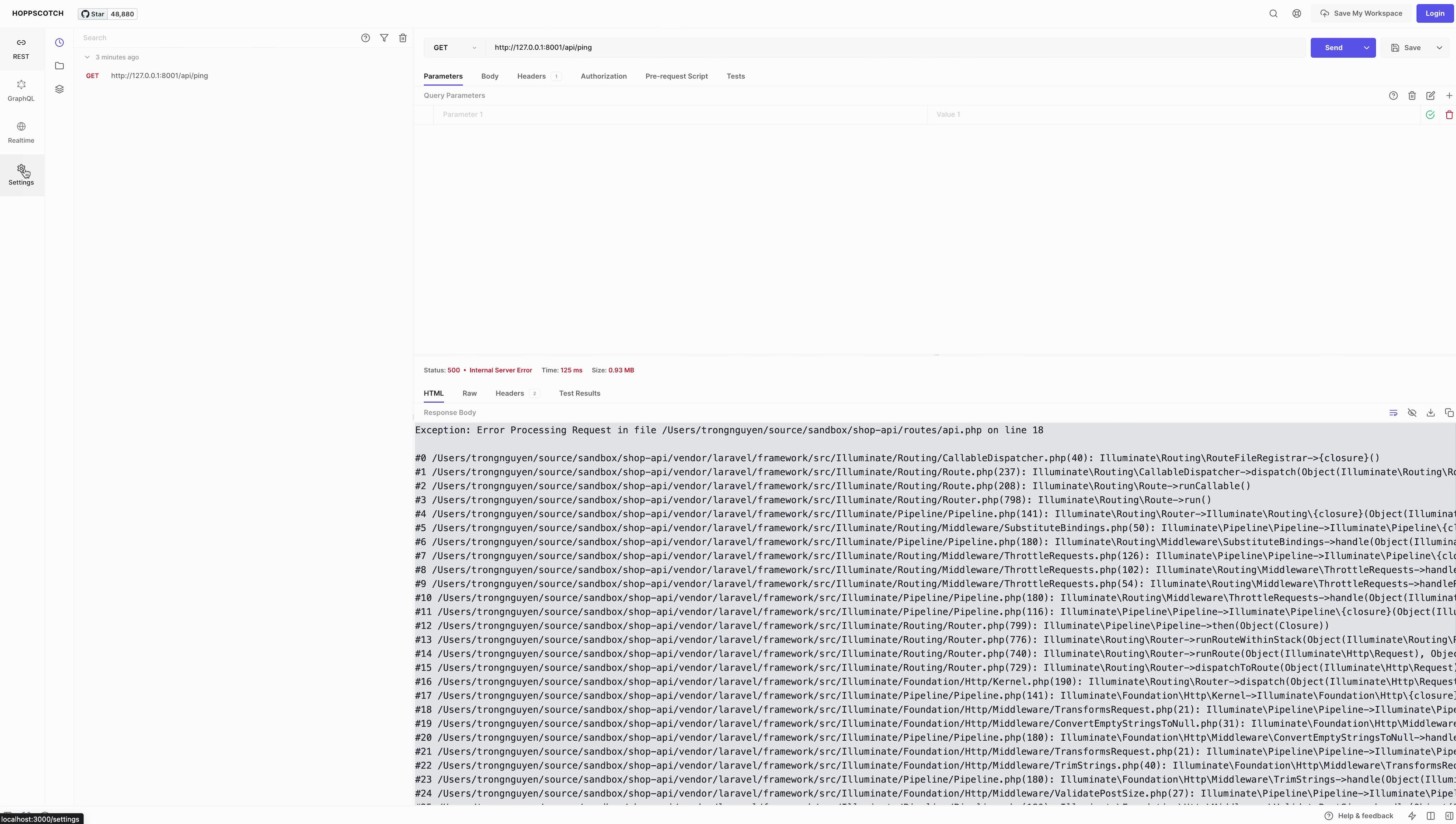Click the filter history icon
This screenshot has width=1456, height=824.
384,38
